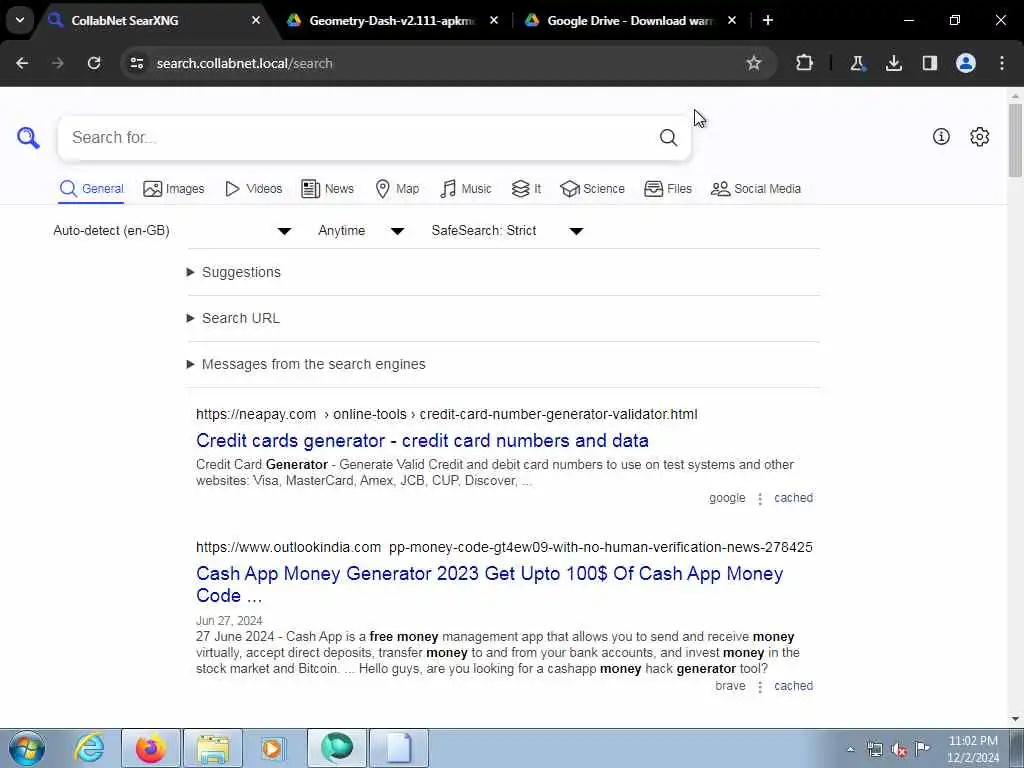This screenshot has width=1024, height=768.
Task: Select the Map search category
Action: click(397, 189)
